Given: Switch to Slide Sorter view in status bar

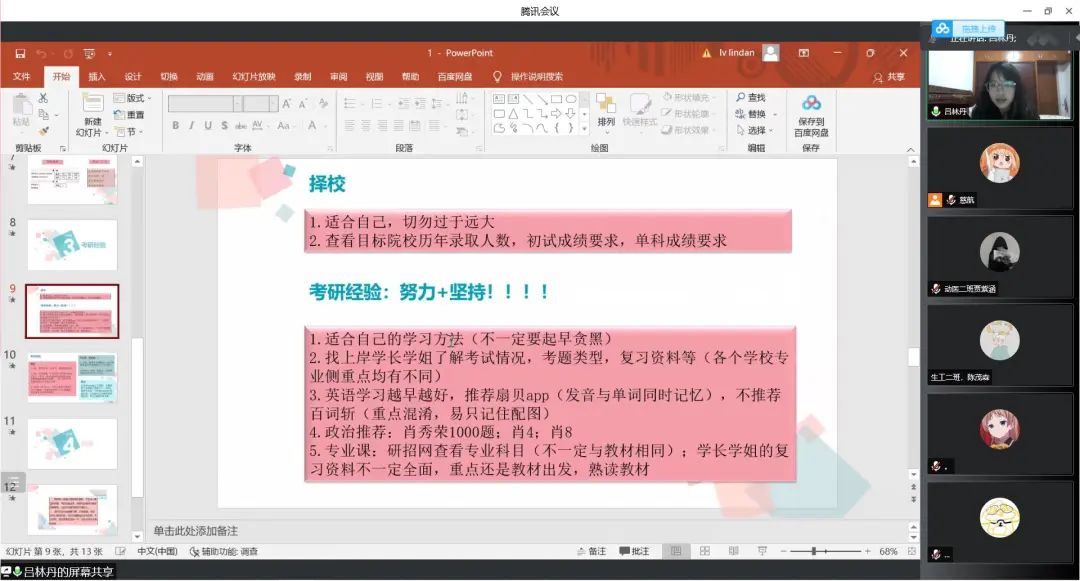Looking at the screenshot, I should 705,551.
